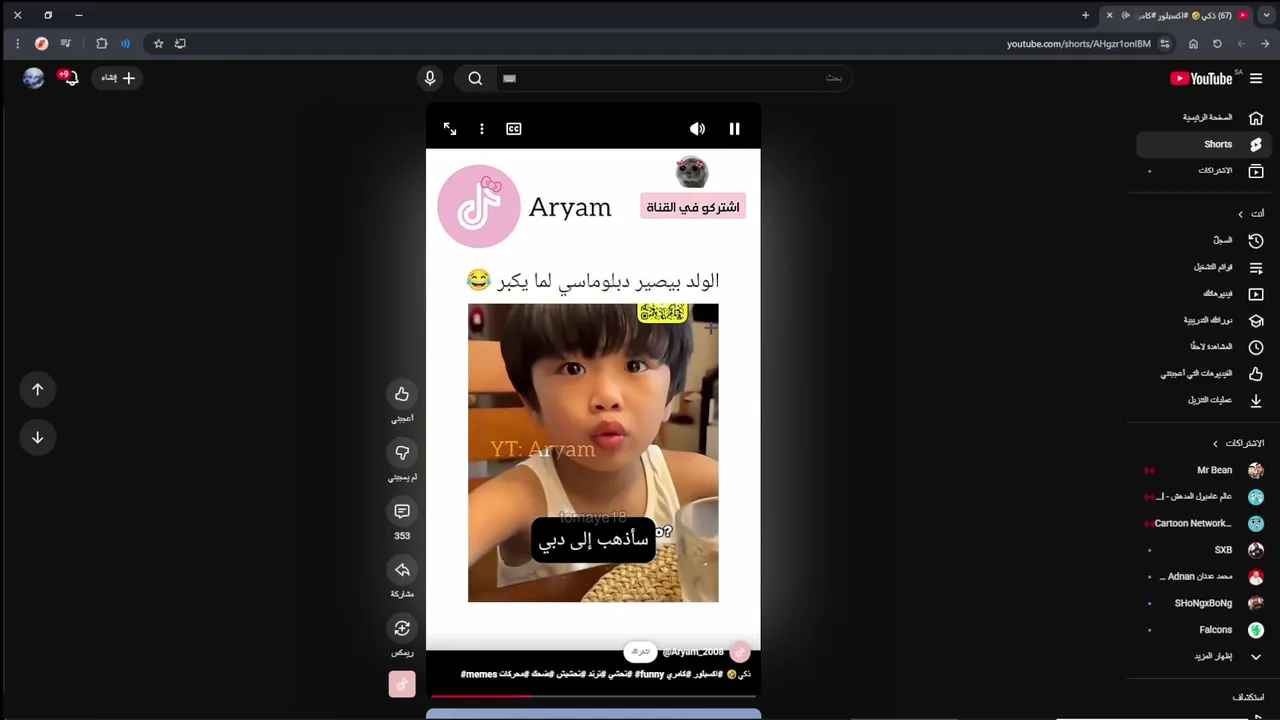Open the Mr Bean channel

1204,470
